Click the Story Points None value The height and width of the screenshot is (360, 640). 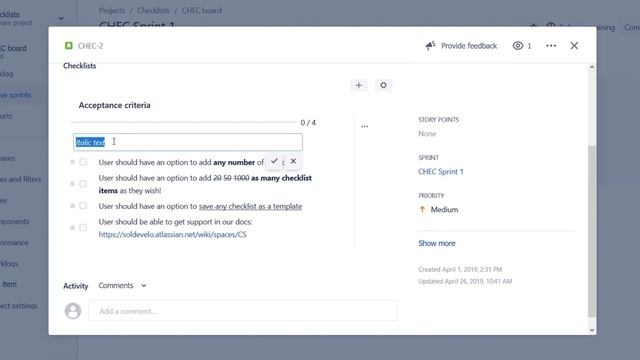[427, 134]
